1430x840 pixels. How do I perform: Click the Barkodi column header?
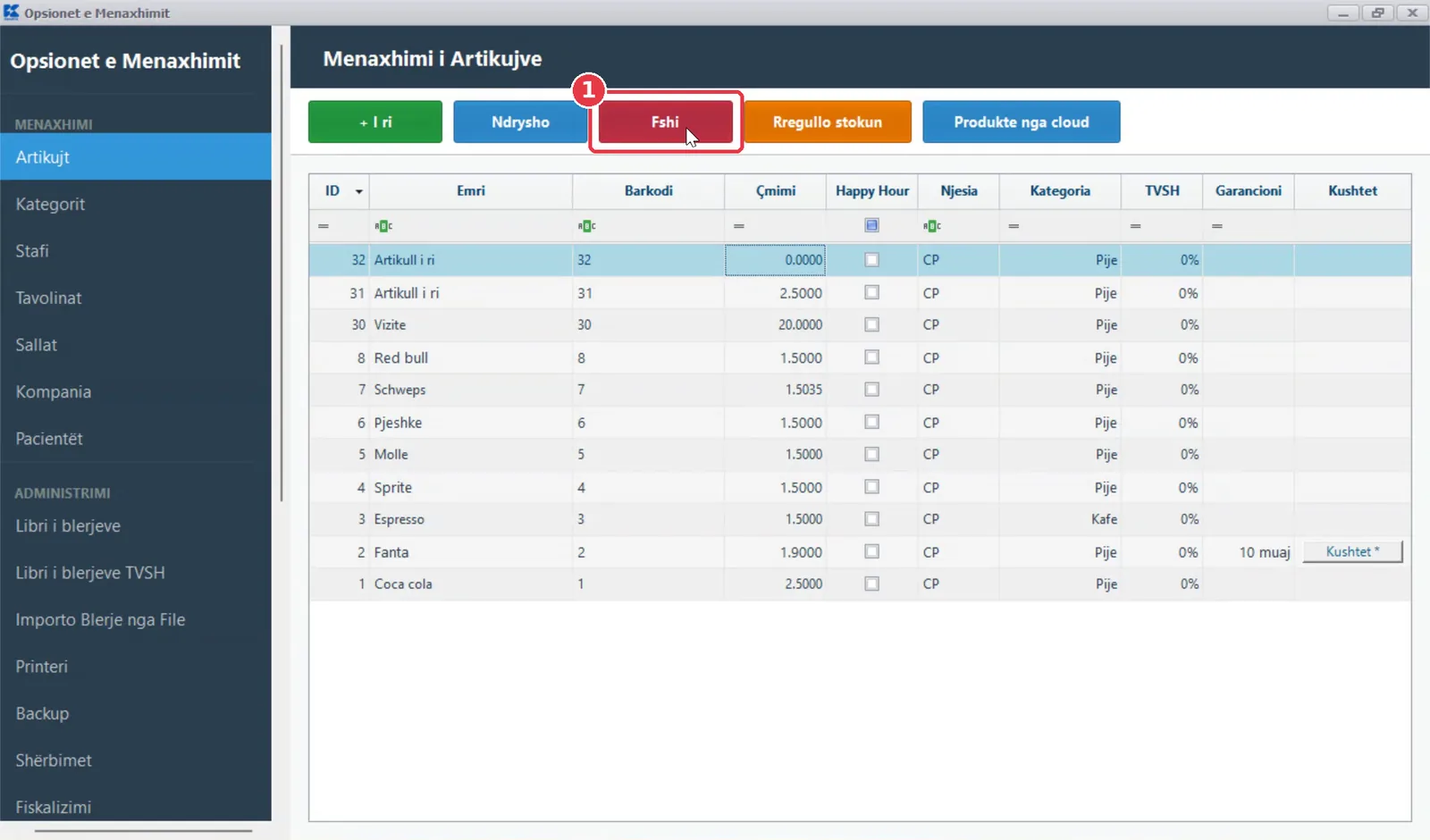649,190
